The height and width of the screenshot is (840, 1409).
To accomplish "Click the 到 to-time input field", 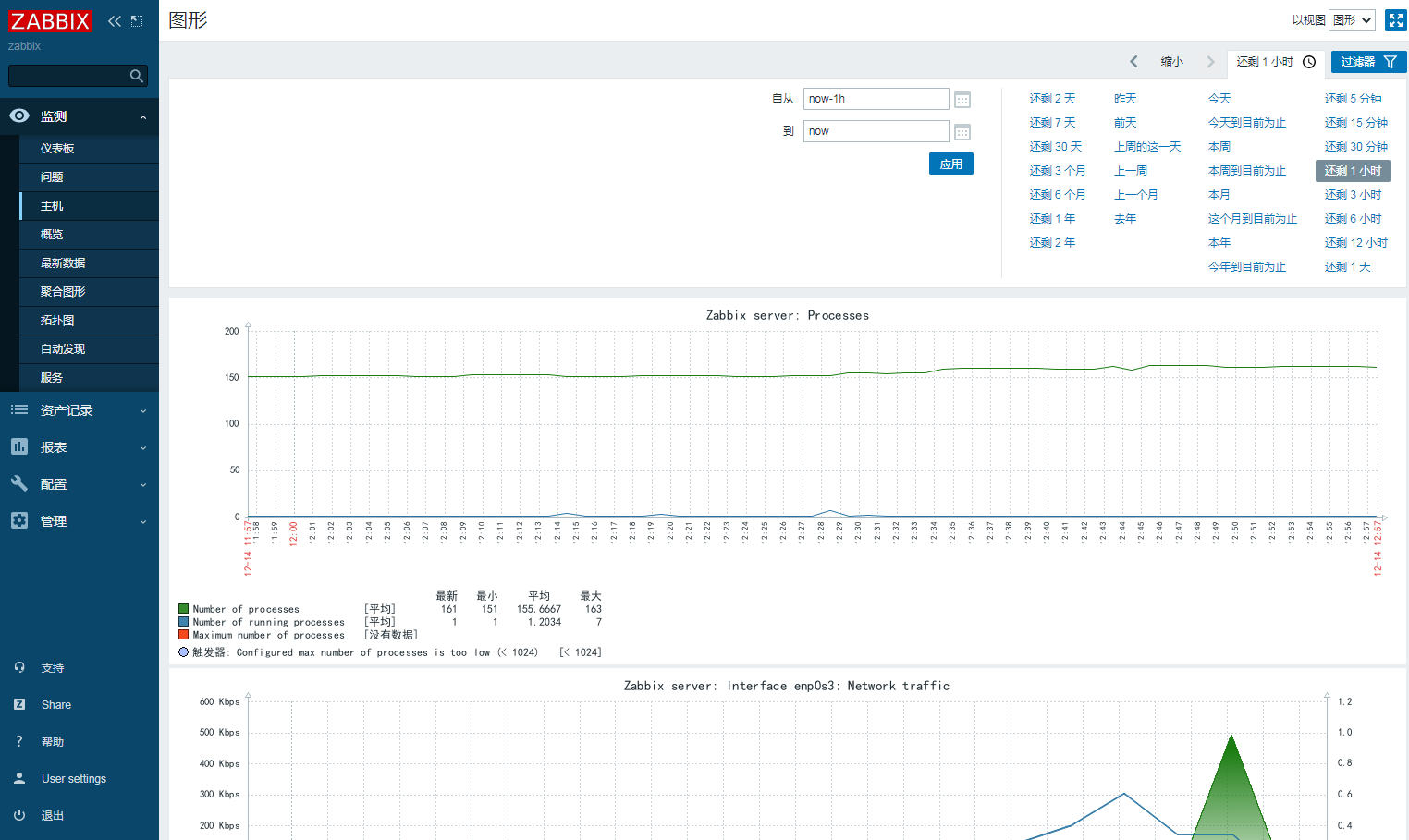I will pyautogui.click(x=876, y=131).
